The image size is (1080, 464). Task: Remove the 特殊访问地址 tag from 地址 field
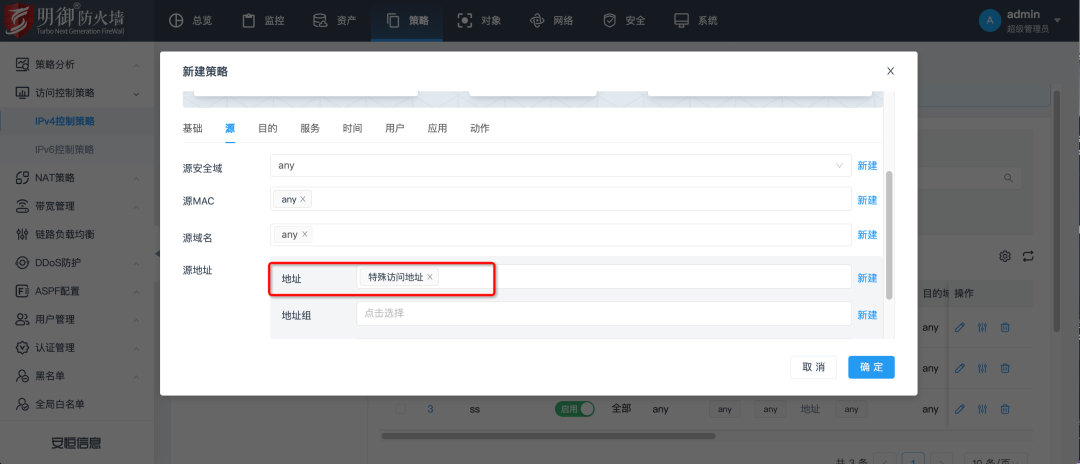(x=430, y=277)
